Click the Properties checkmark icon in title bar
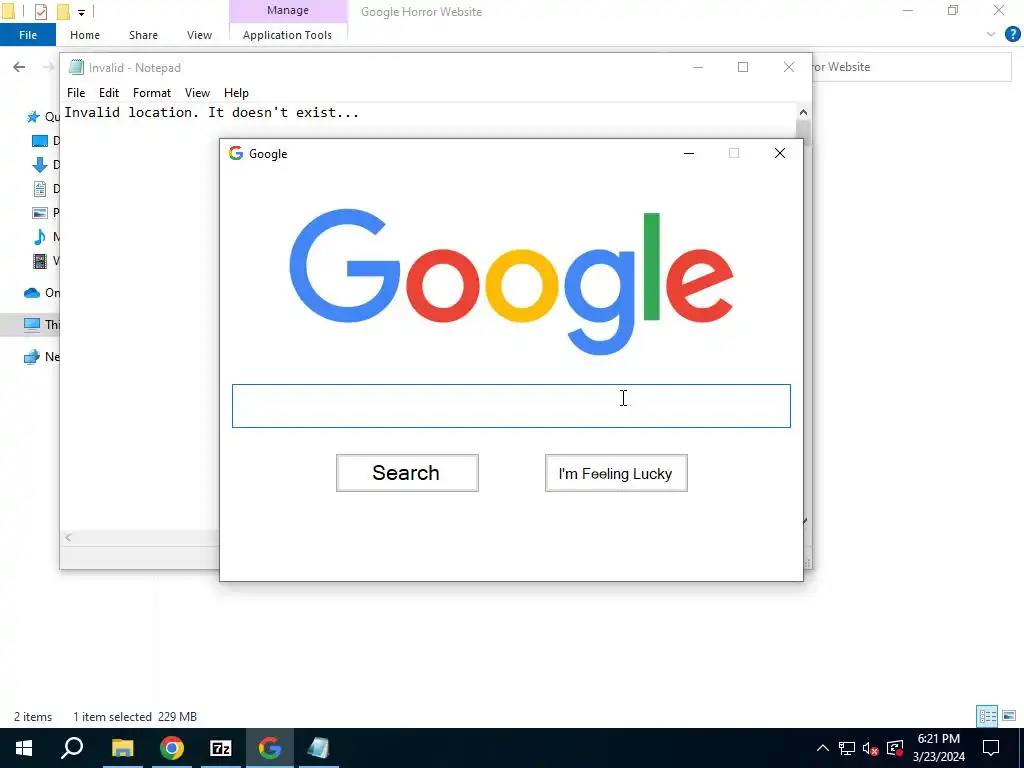The height and width of the screenshot is (768, 1024). [x=40, y=11]
